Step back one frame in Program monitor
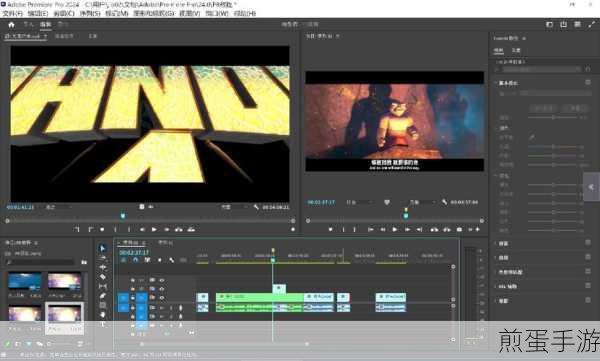The height and width of the screenshot is (361, 600). [383, 229]
